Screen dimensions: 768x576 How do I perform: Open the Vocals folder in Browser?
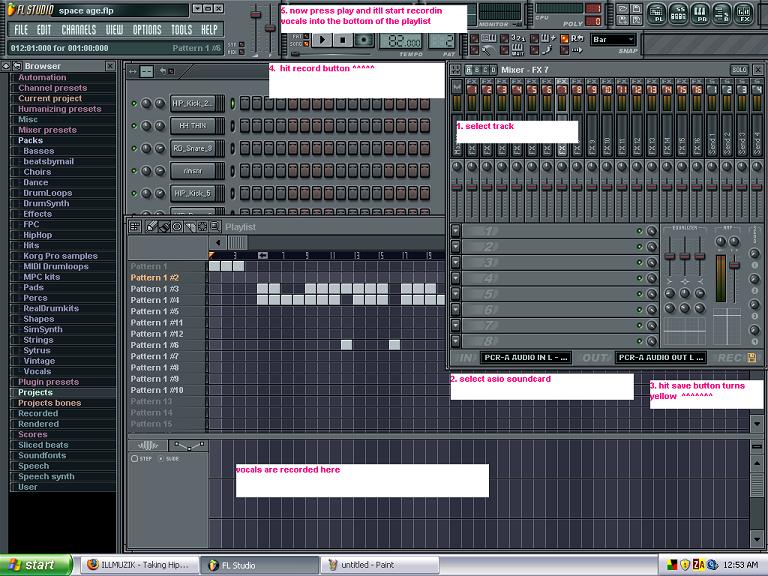point(37,371)
